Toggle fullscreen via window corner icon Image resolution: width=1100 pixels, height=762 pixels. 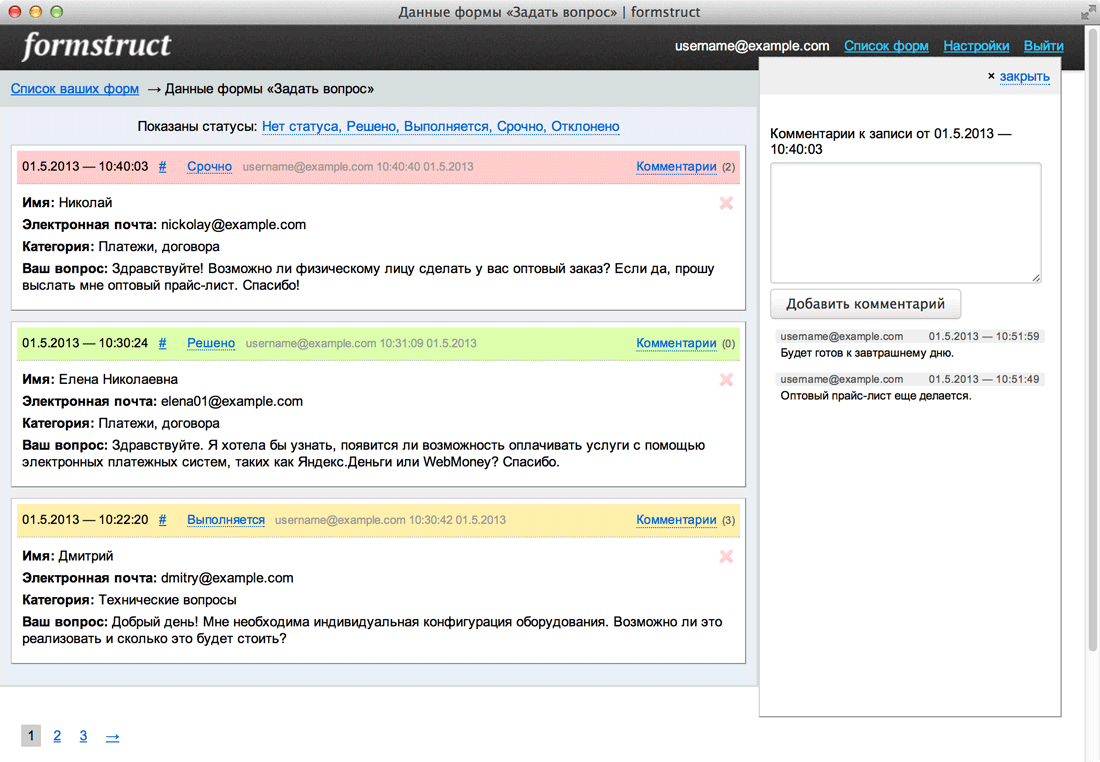(1087, 12)
